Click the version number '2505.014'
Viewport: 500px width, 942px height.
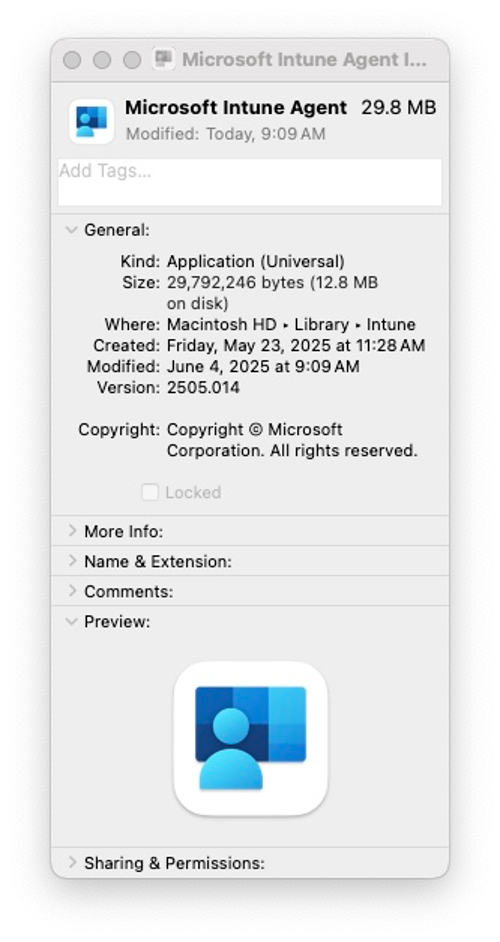click(x=203, y=387)
